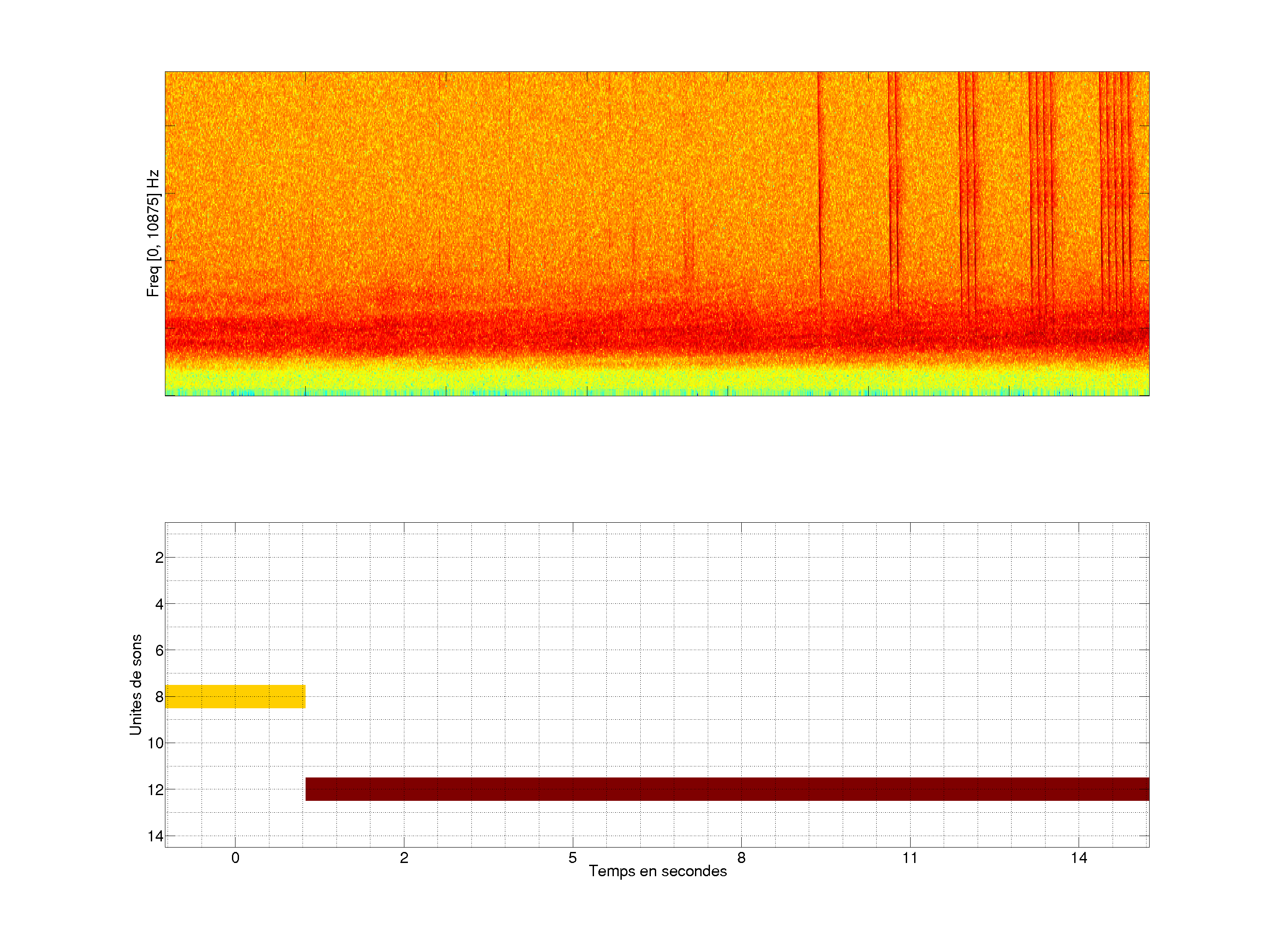Viewport: 1270px width, 952px height.
Task: Click the yellow bar at sound unit 8
Action: [235, 696]
